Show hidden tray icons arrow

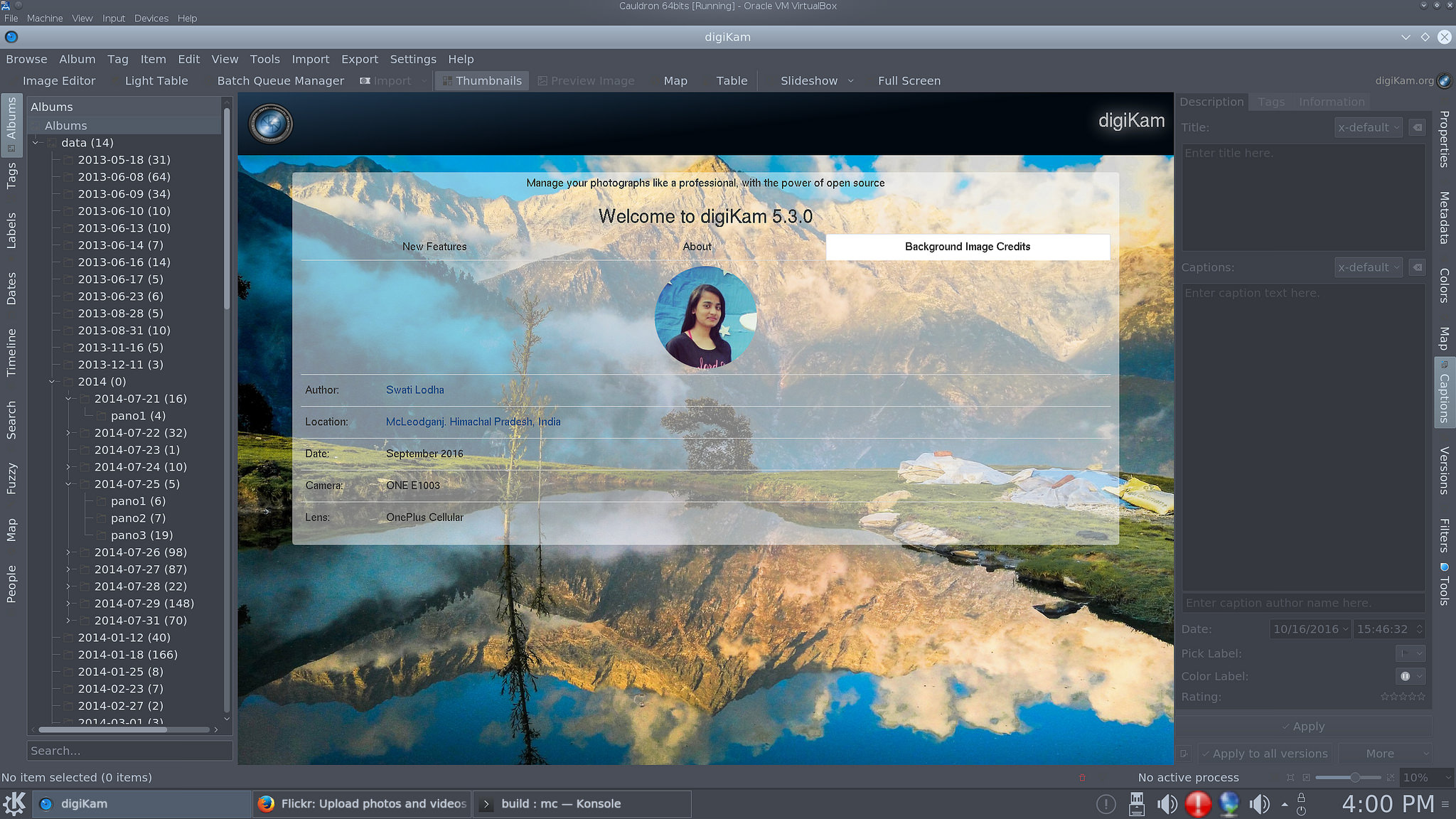click(1285, 805)
